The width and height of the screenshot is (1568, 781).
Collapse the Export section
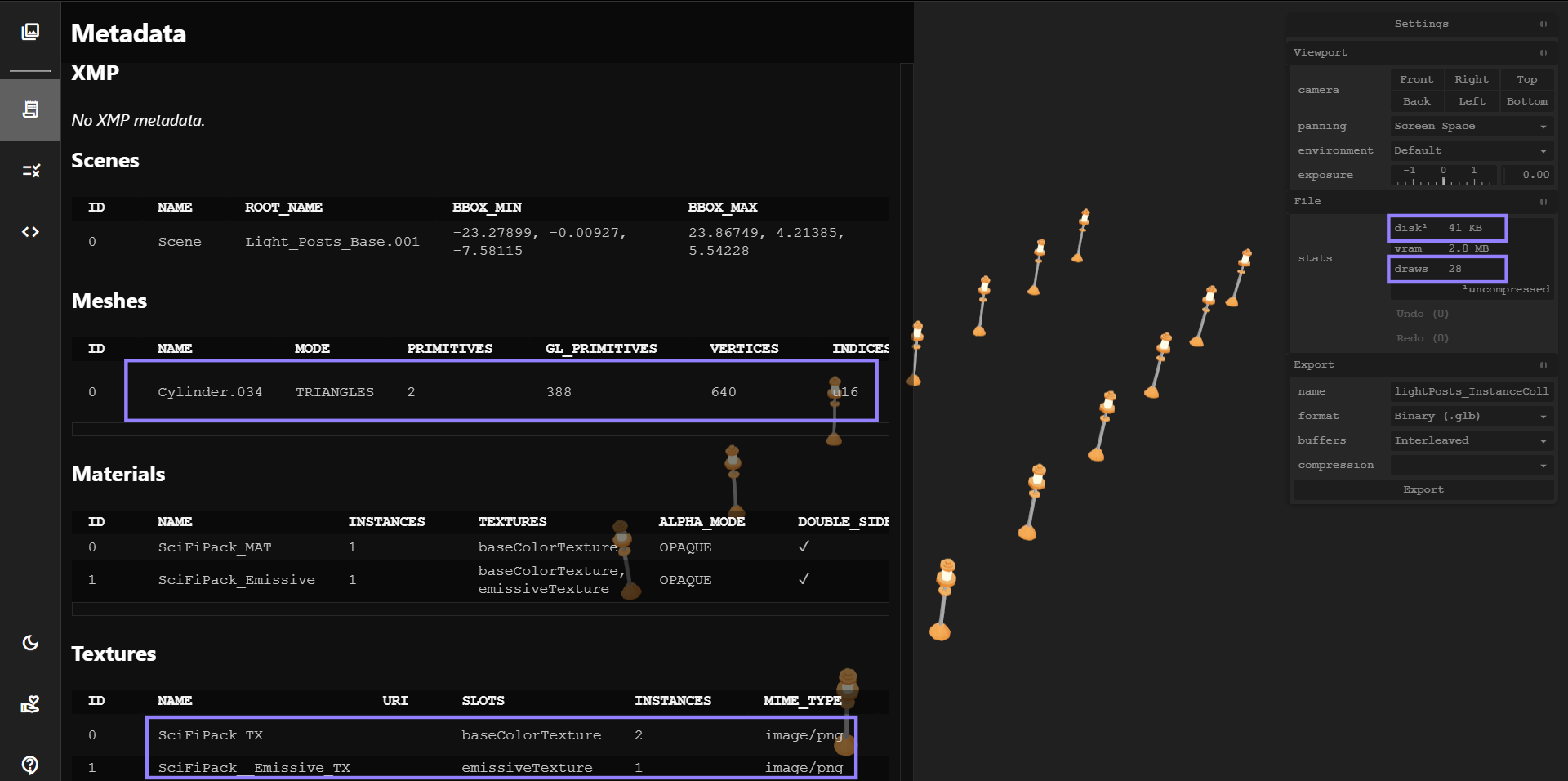(x=1543, y=365)
